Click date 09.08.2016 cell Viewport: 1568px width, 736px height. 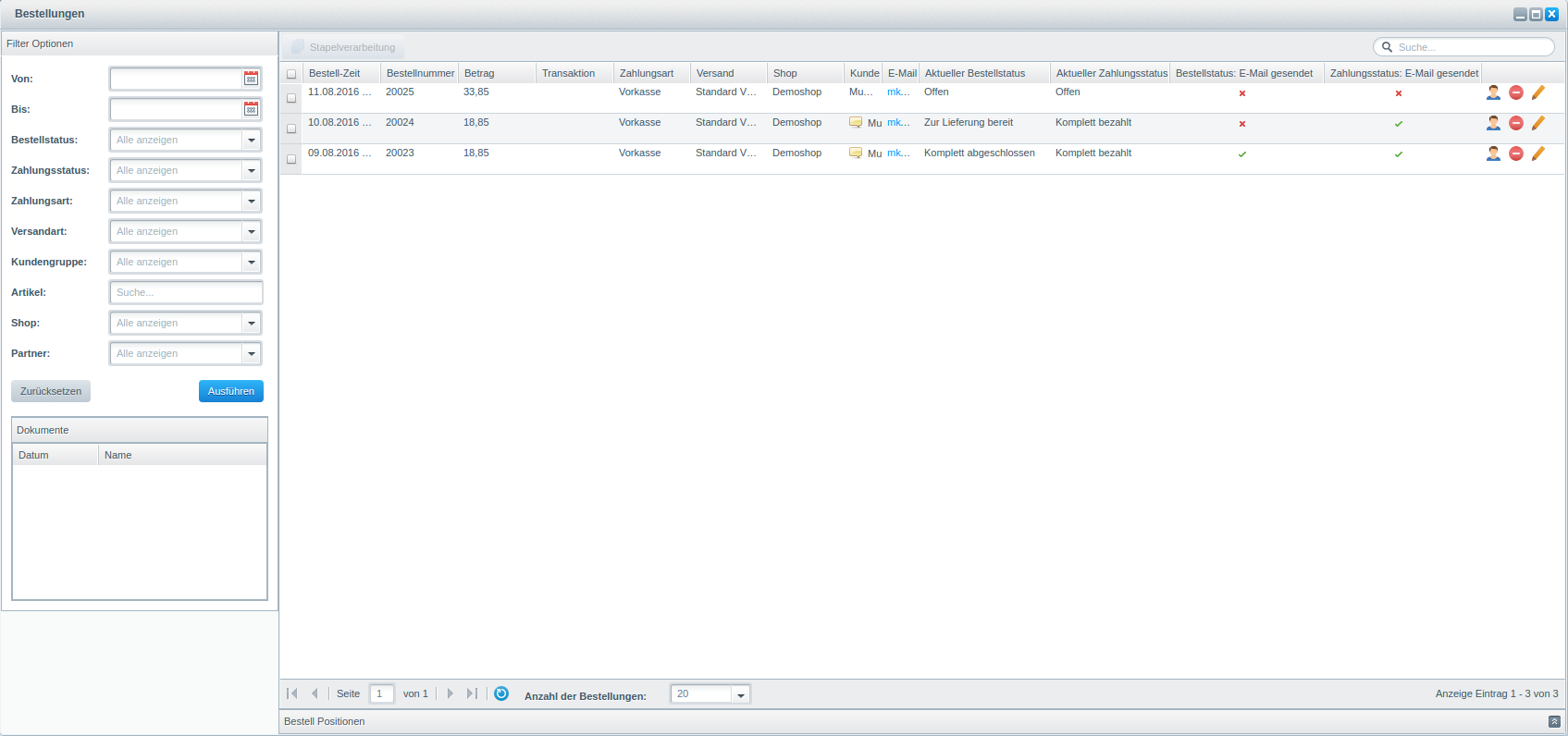[340, 153]
